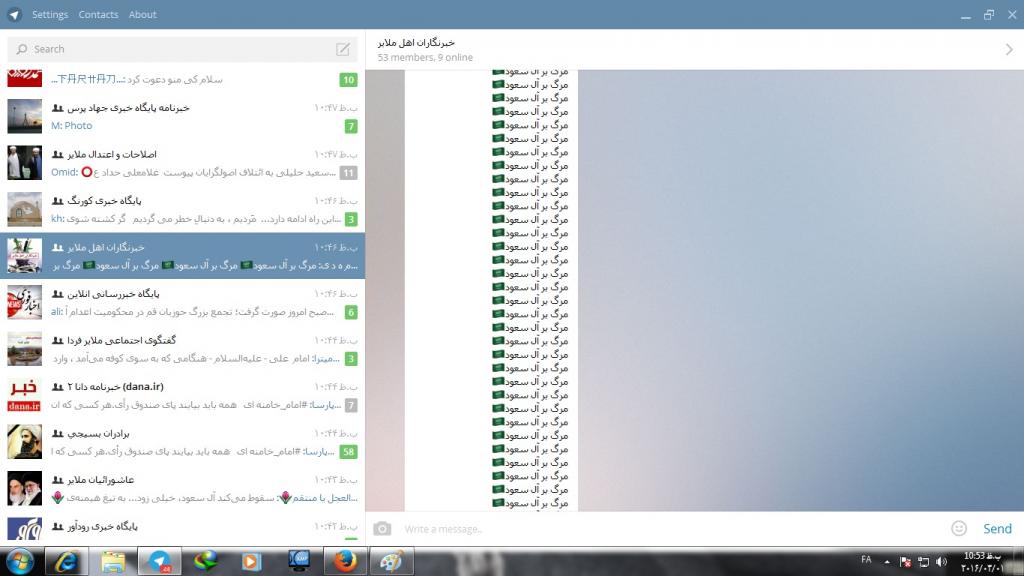Click the volume speaker tray icon
1024x576 pixels.
pyautogui.click(x=941, y=562)
